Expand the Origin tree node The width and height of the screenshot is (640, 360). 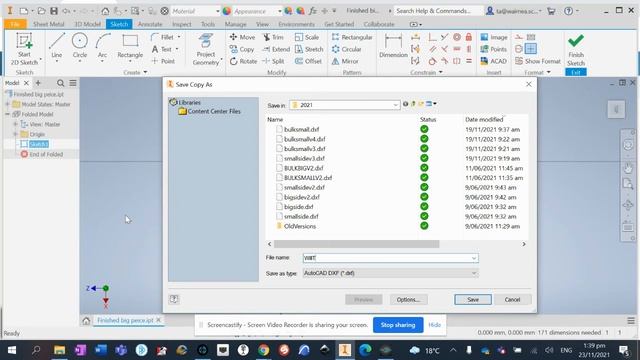click(x=16, y=134)
